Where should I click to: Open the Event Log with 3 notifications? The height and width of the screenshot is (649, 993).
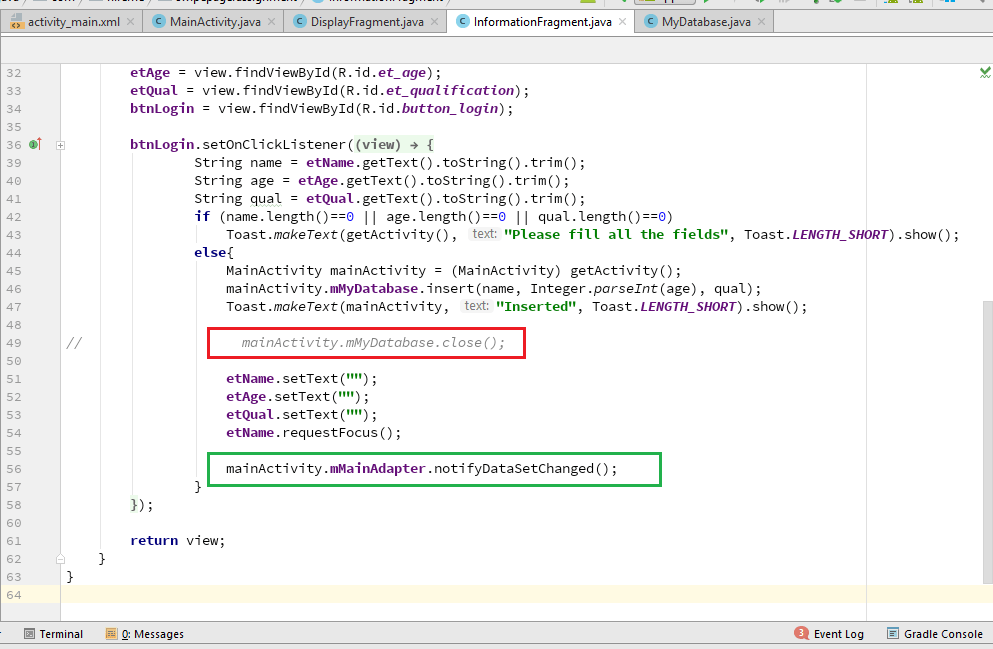point(829,633)
